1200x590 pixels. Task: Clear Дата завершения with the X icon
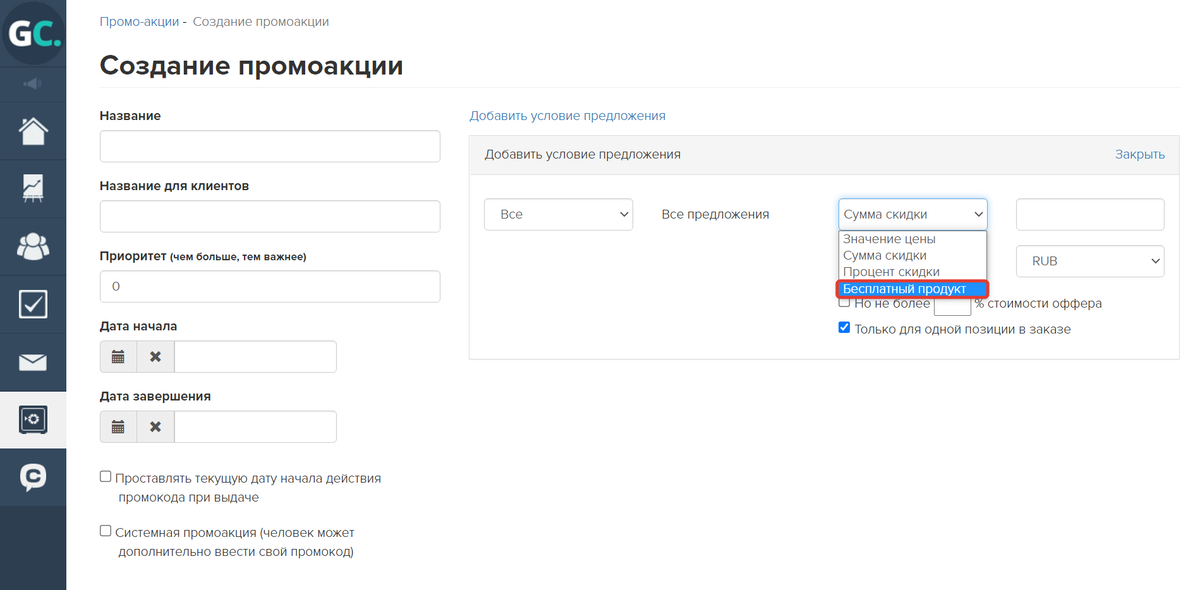coord(155,427)
